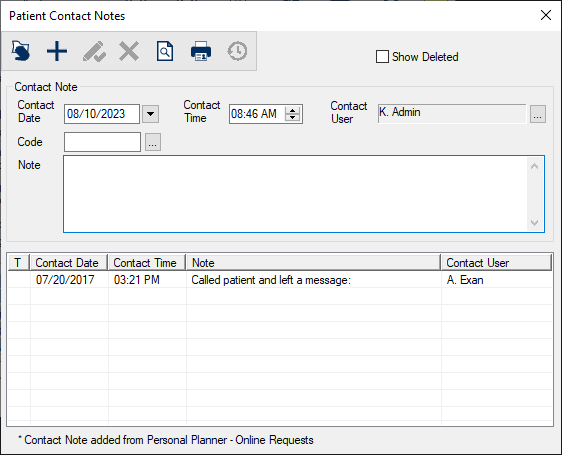Open Code lookup ellipsis button
562x455 pixels.
[153, 142]
